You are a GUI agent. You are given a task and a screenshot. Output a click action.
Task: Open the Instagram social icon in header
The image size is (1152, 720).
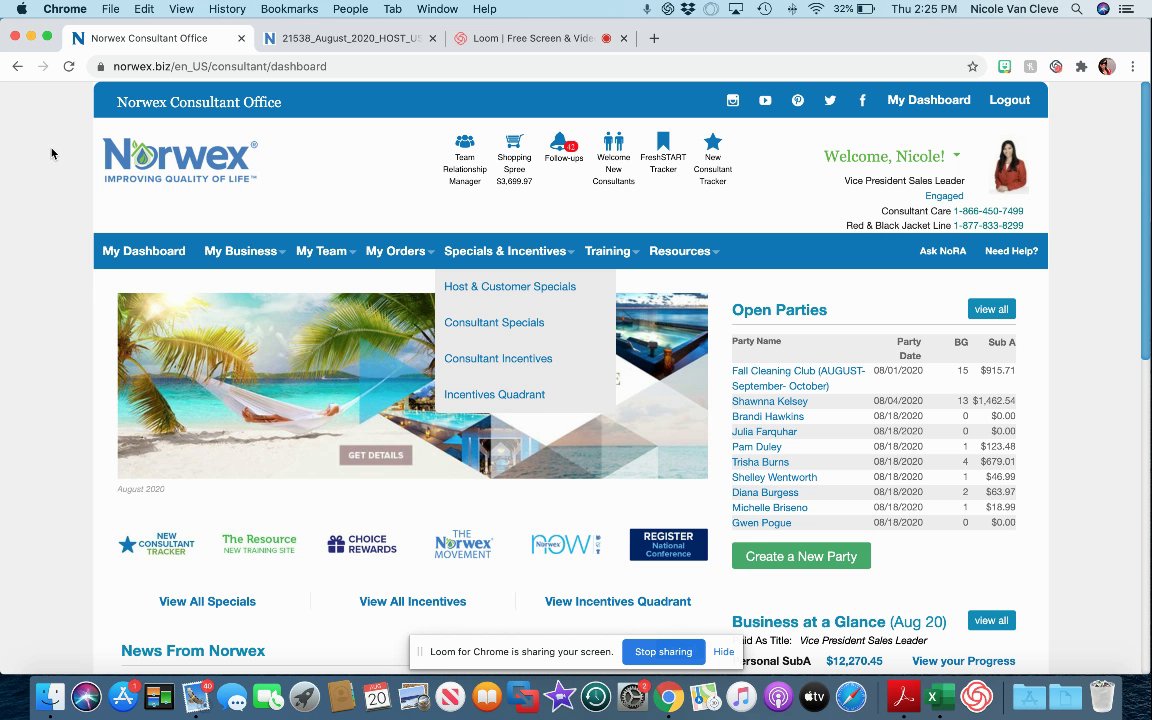(x=732, y=101)
